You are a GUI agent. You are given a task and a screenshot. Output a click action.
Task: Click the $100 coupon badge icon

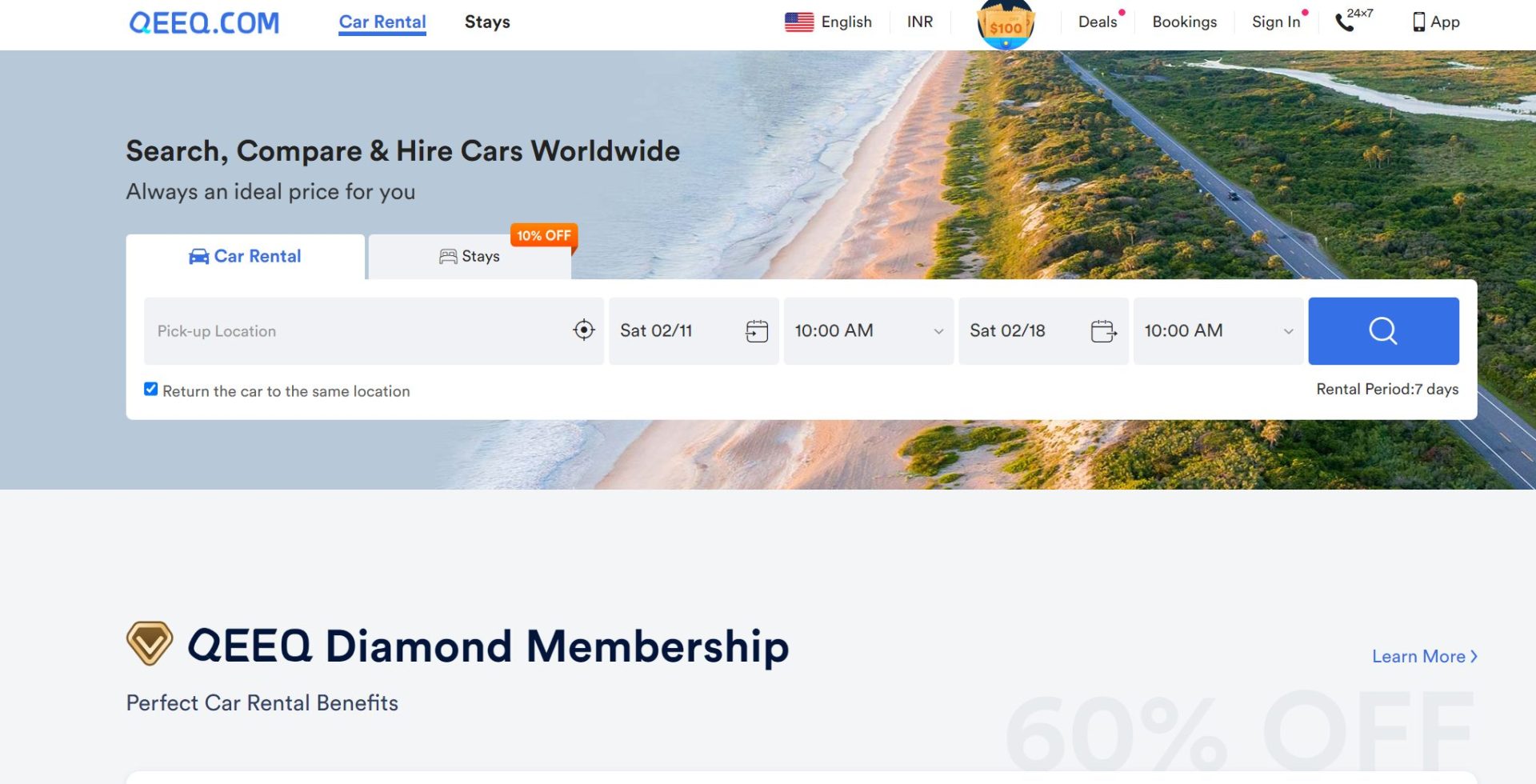pyautogui.click(x=1006, y=24)
